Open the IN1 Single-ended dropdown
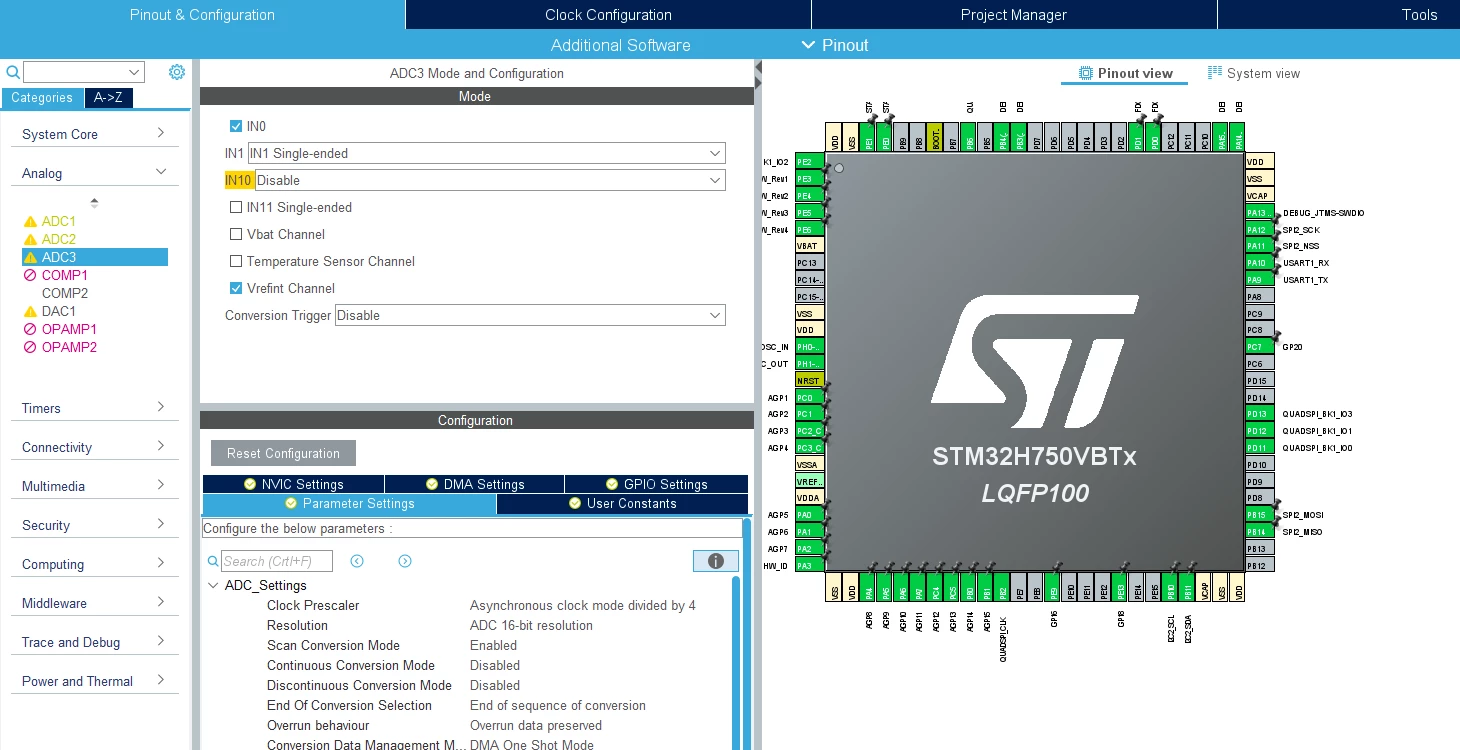1460x750 pixels. coord(486,153)
